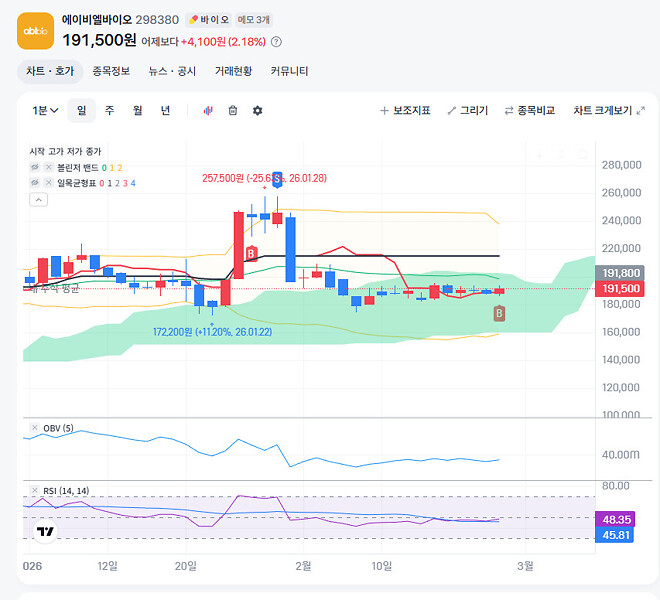
Task: Open the 거래현황 tab
Action: click(x=233, y=71)
